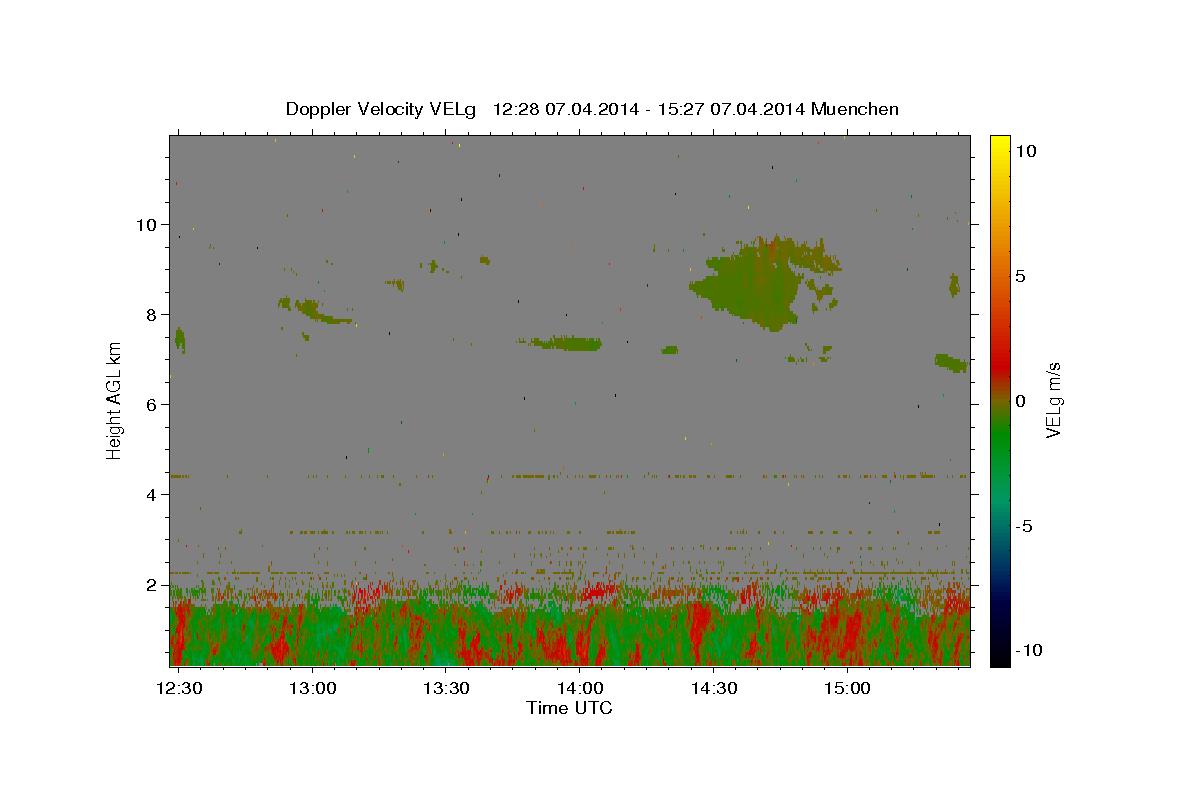This screenshot has height=800, width=1200.
Task: Click the height tick label 6
Action: pos(152,405)
